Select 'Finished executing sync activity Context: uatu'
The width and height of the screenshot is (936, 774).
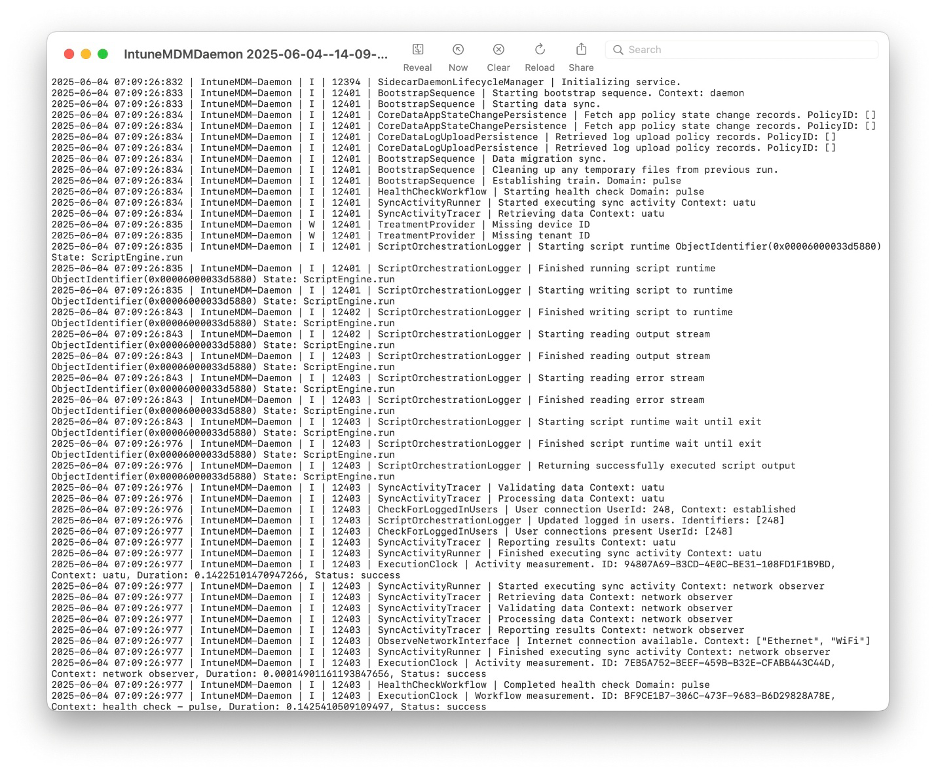(x=407, y=553)
